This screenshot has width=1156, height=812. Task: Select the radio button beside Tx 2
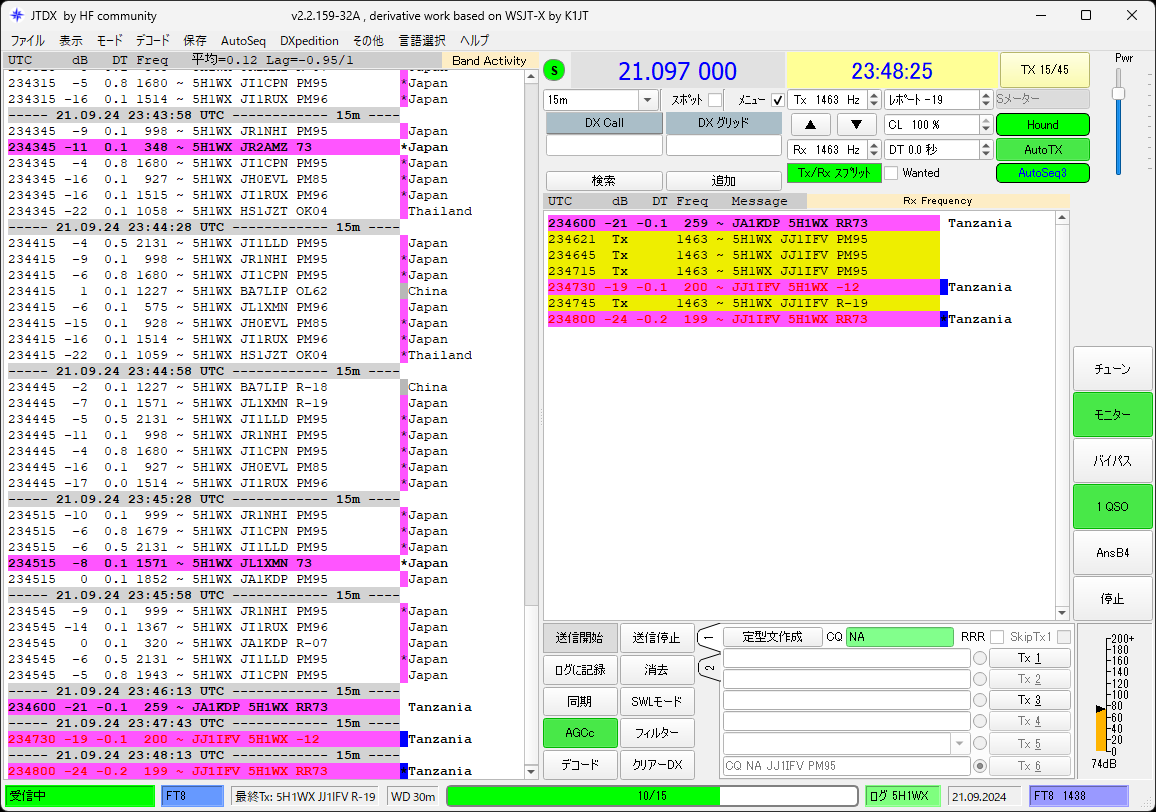tap(980, 679)
